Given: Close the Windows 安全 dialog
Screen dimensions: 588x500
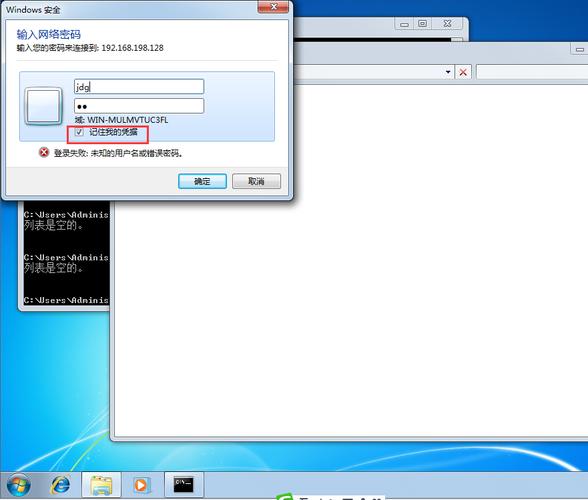Looking at the screenshot, I should 274,7.
